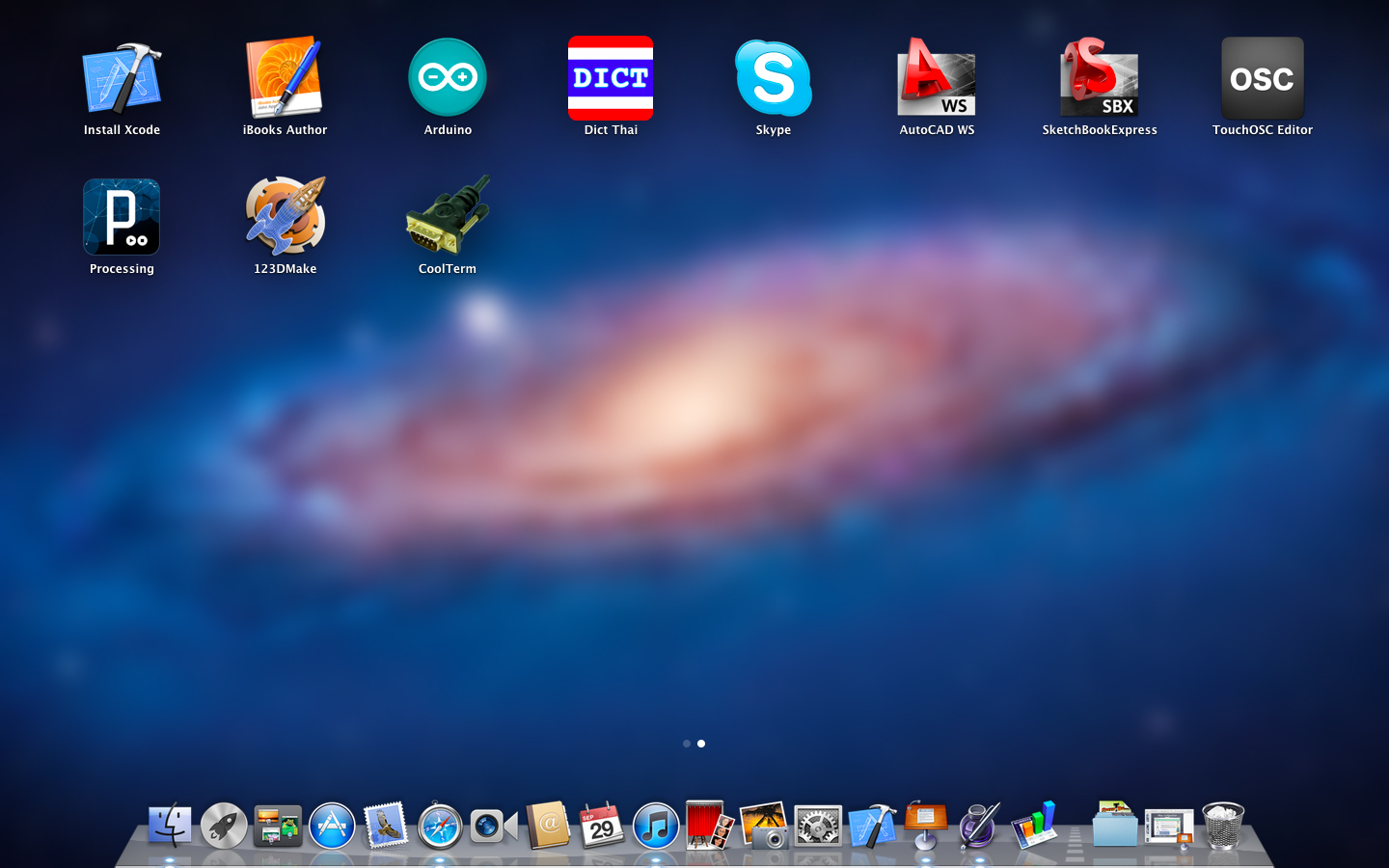The width and height of the screenshot is (1389, 868).
Task: Open the Install Xcode app in Launchpad
Action: coord(122,78)
